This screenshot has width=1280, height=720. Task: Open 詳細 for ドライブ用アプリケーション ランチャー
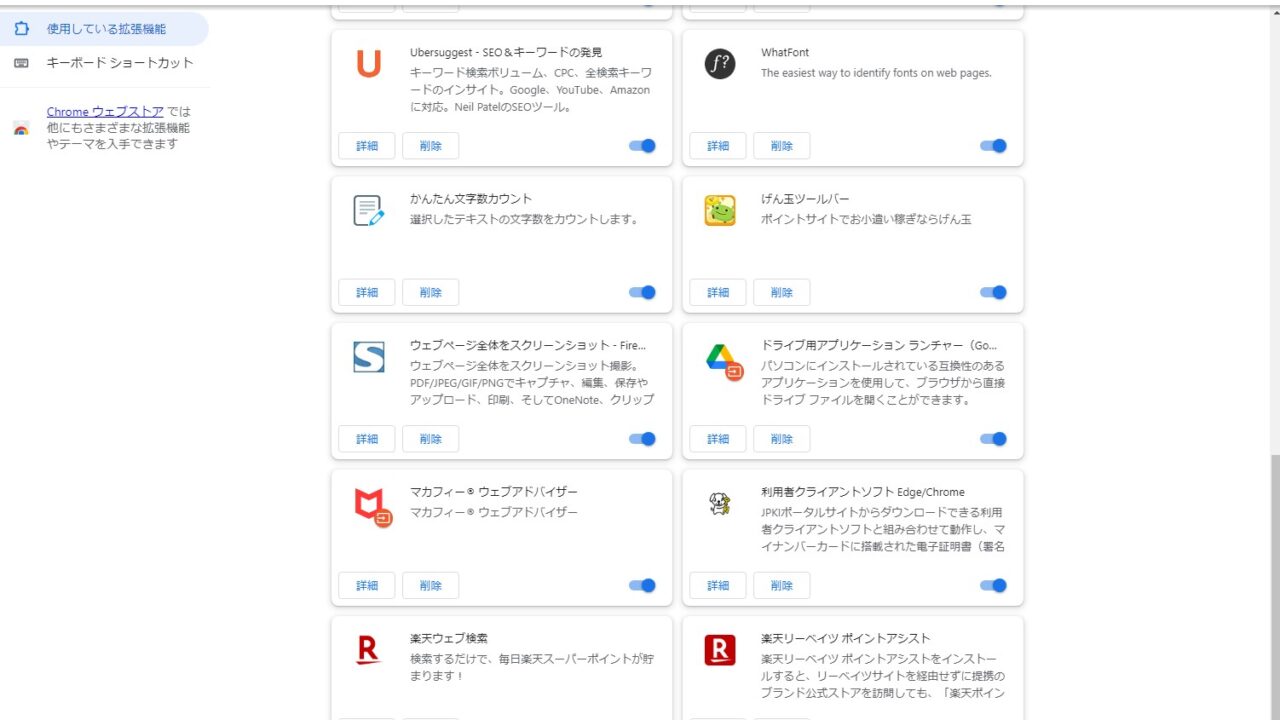tap(718, 439)
